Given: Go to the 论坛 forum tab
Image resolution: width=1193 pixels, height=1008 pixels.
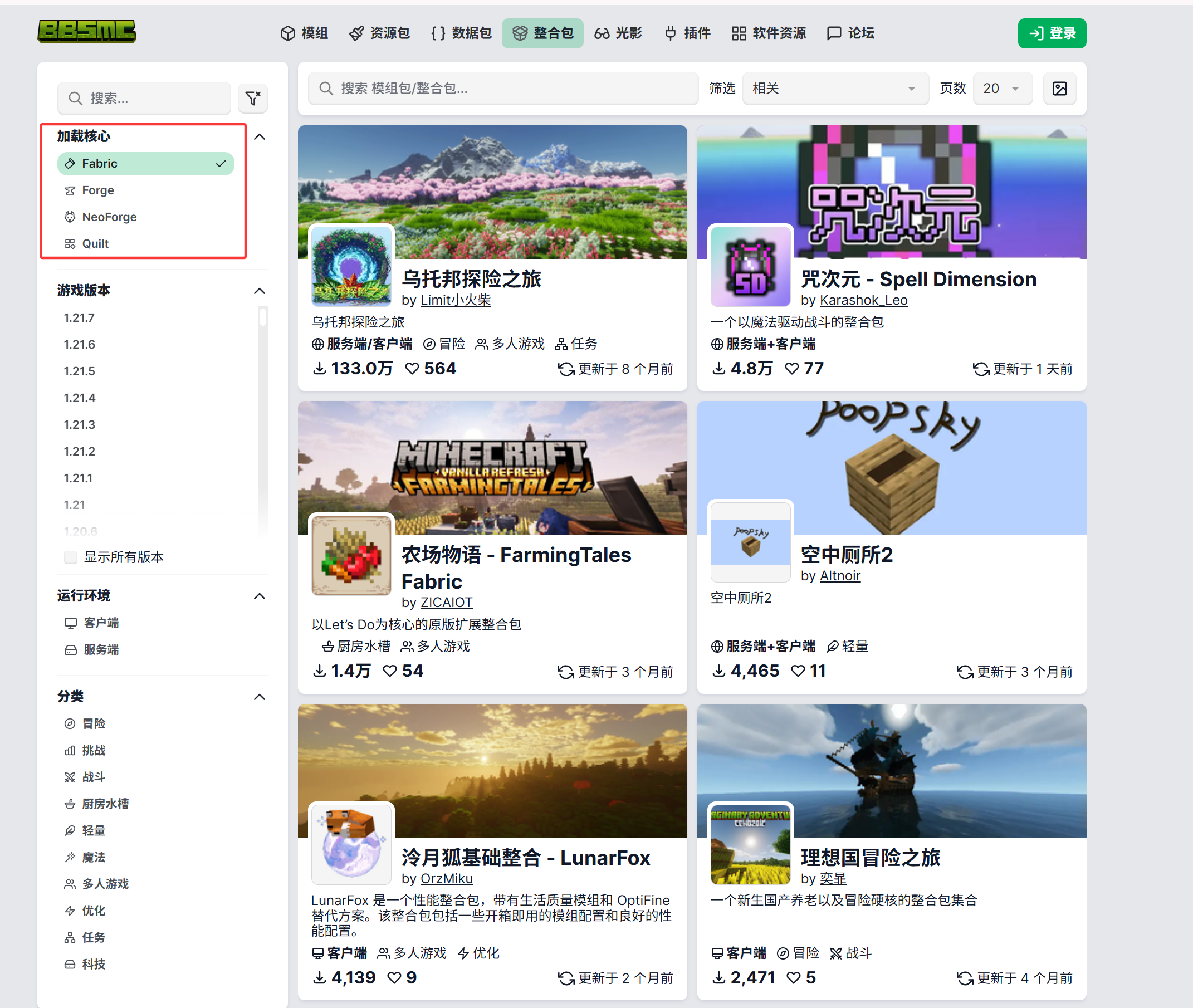Looking at the screenshot, I should click(x=851, y=33).
